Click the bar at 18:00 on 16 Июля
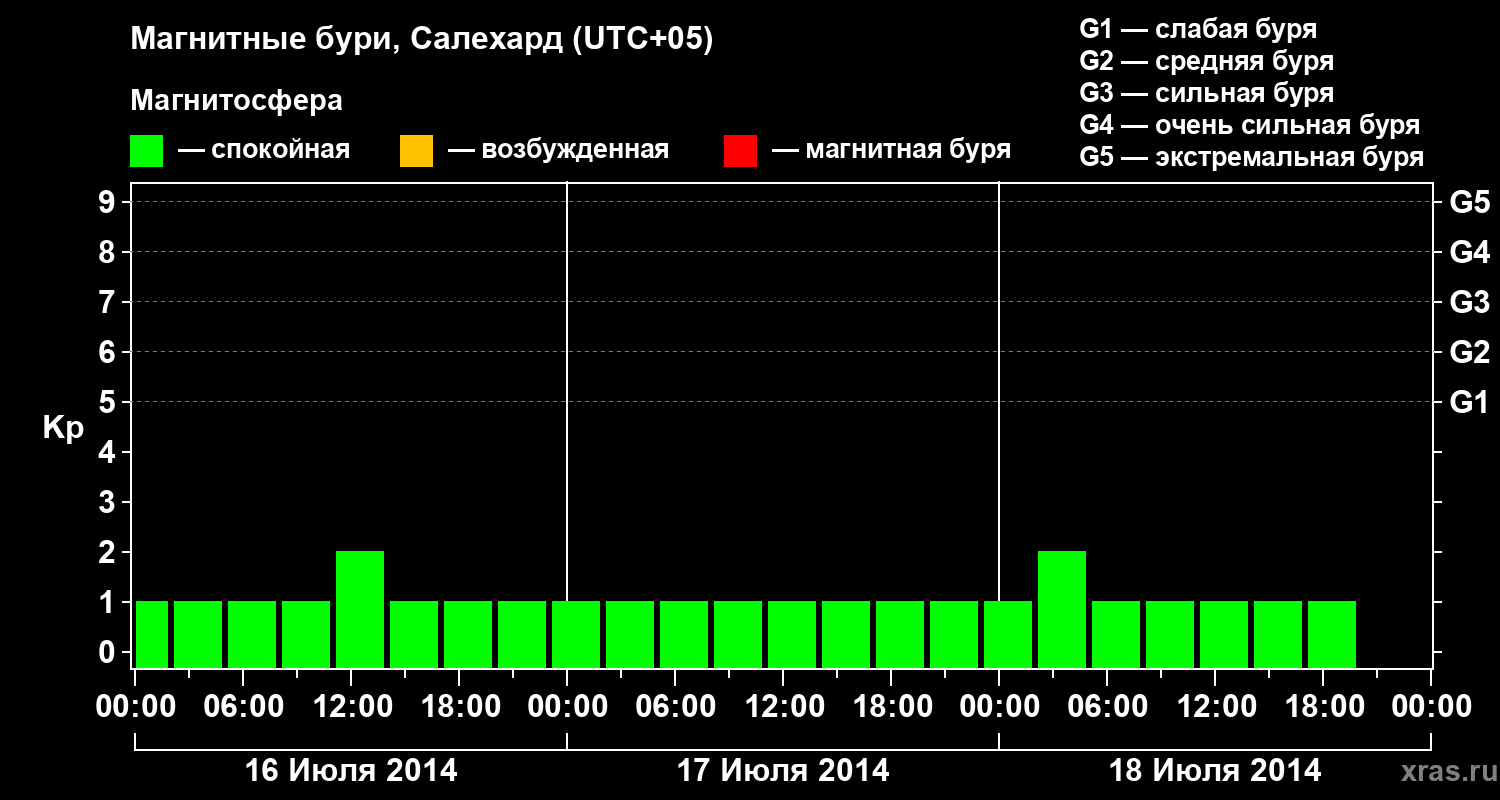The image size is (1500, 800). pos(468,634)
